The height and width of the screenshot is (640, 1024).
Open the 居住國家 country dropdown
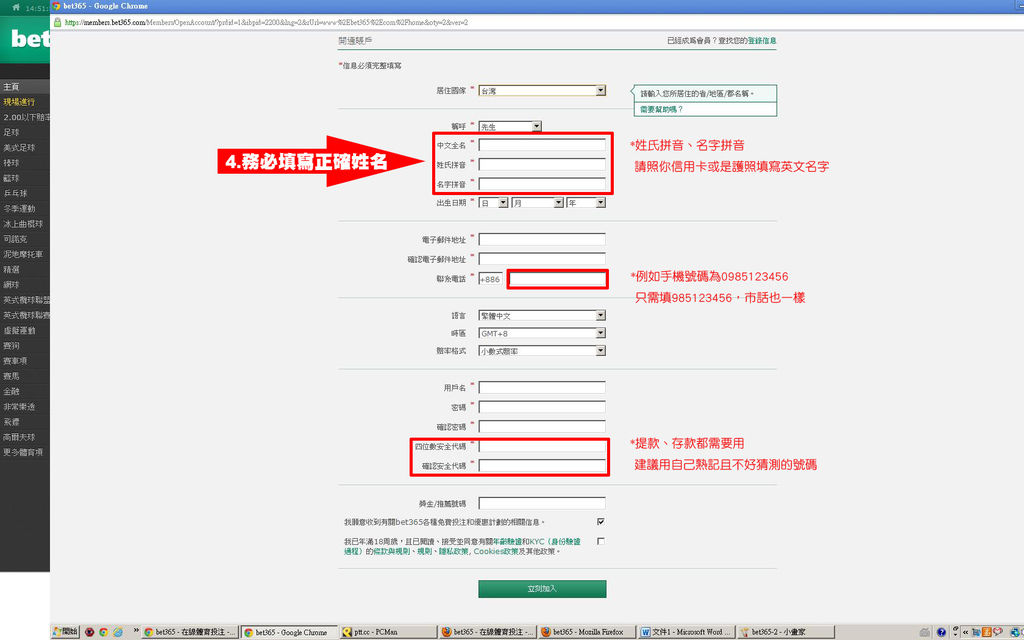pyautogui.click(x=541, y=90)
